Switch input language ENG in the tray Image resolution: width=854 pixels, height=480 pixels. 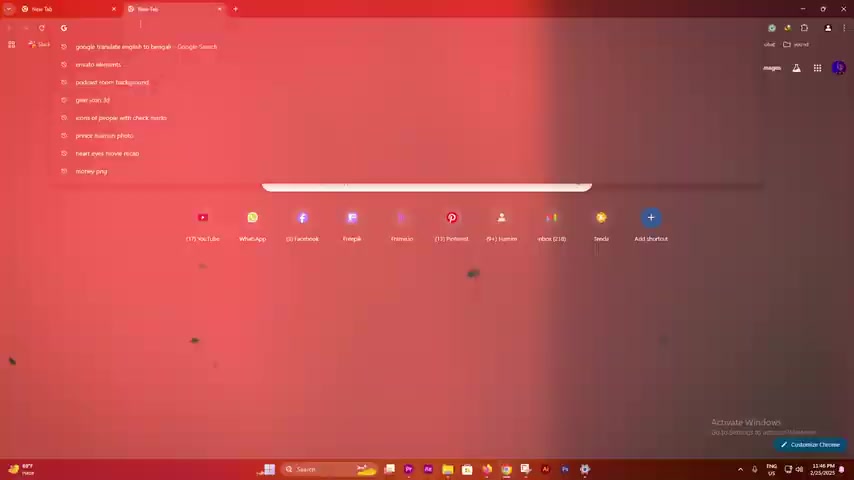pos(771,469)
